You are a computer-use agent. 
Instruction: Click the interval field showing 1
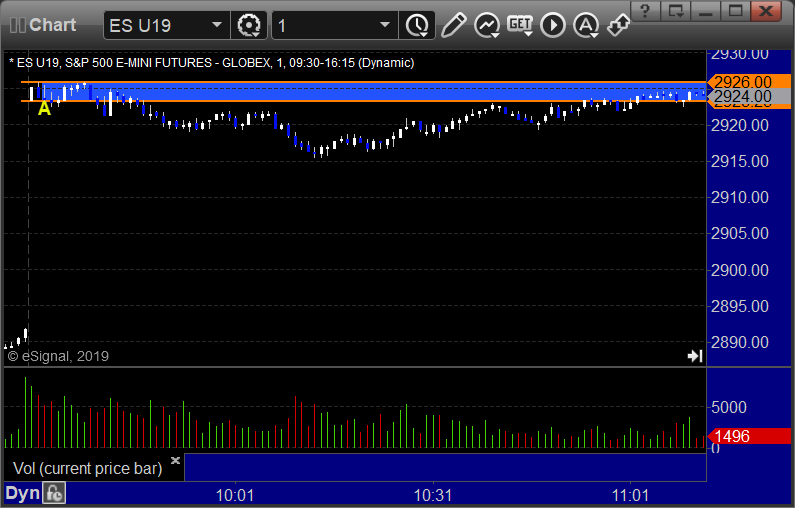335,25
